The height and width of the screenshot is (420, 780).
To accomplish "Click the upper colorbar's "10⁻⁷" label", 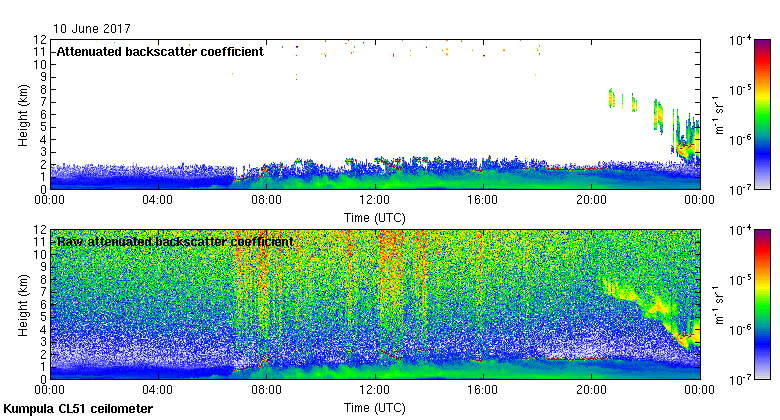I will click(x=739, y=190).
